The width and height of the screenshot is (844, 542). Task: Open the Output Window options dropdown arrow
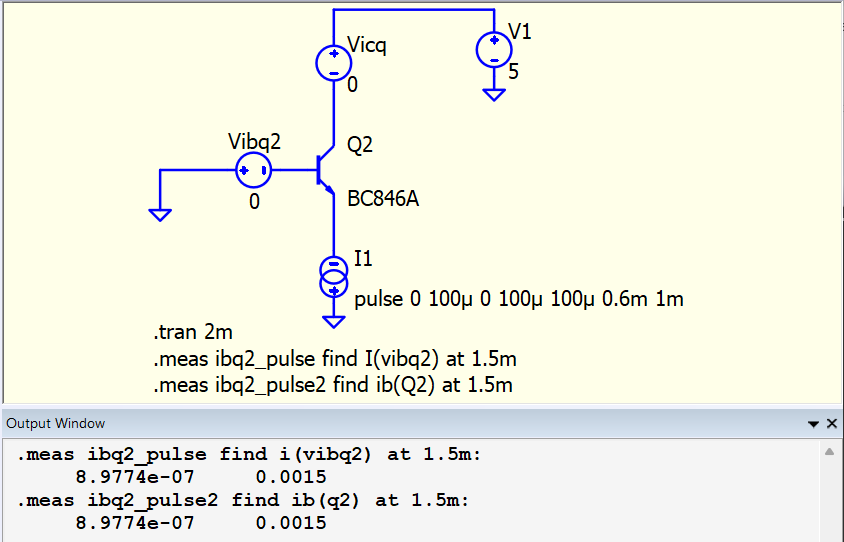(x=813, y=424)
